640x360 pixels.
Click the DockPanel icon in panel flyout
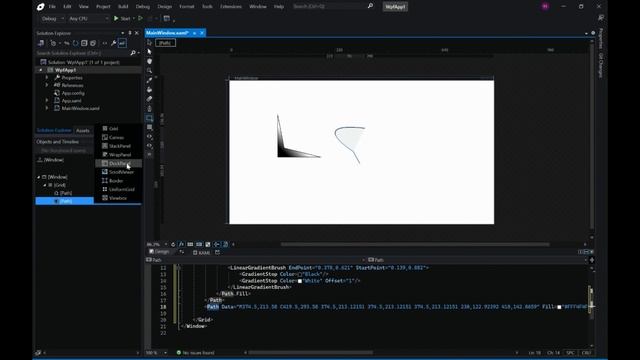(105, 163)
